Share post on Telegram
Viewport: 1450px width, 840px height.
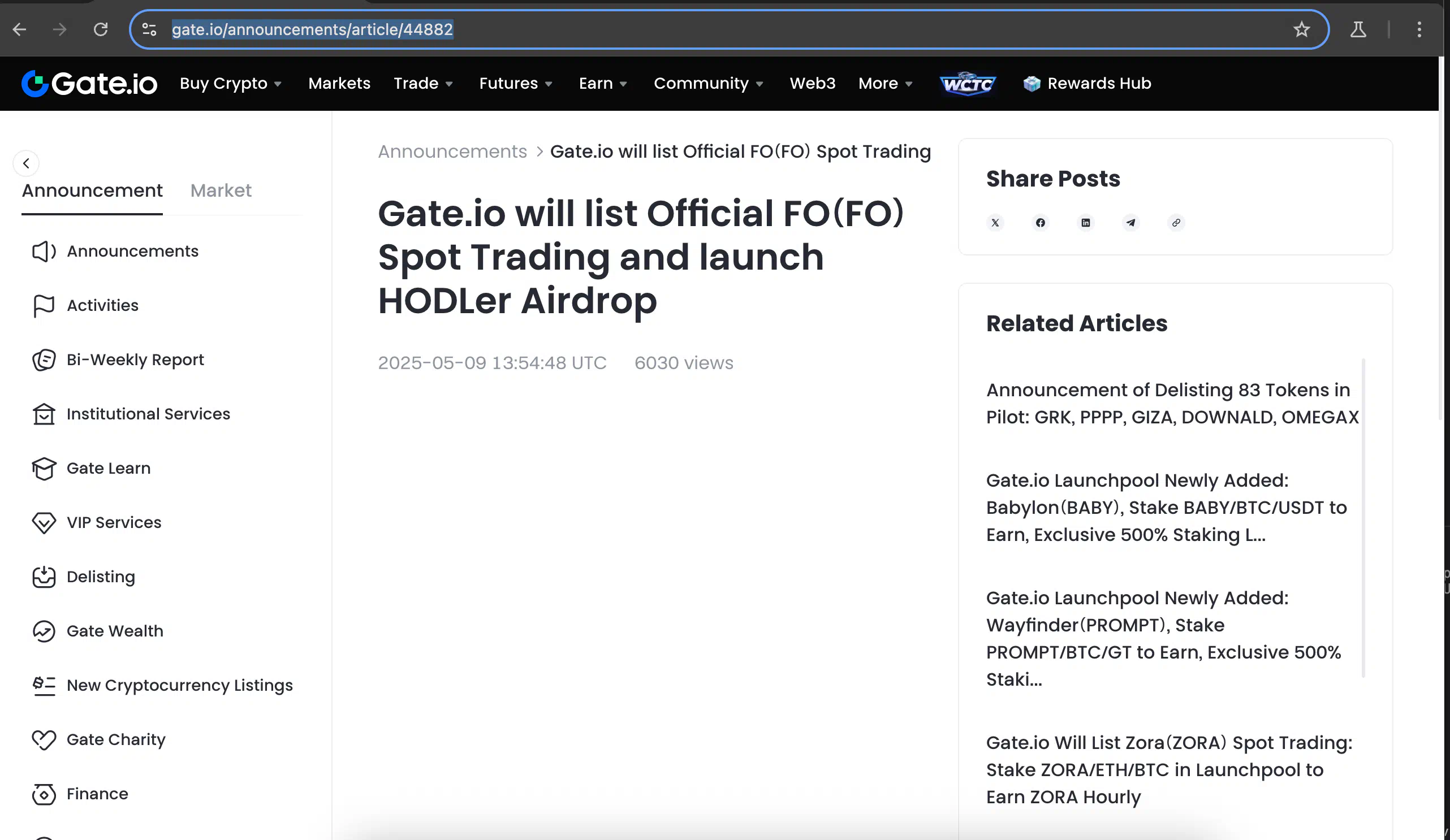(1130, 223)
